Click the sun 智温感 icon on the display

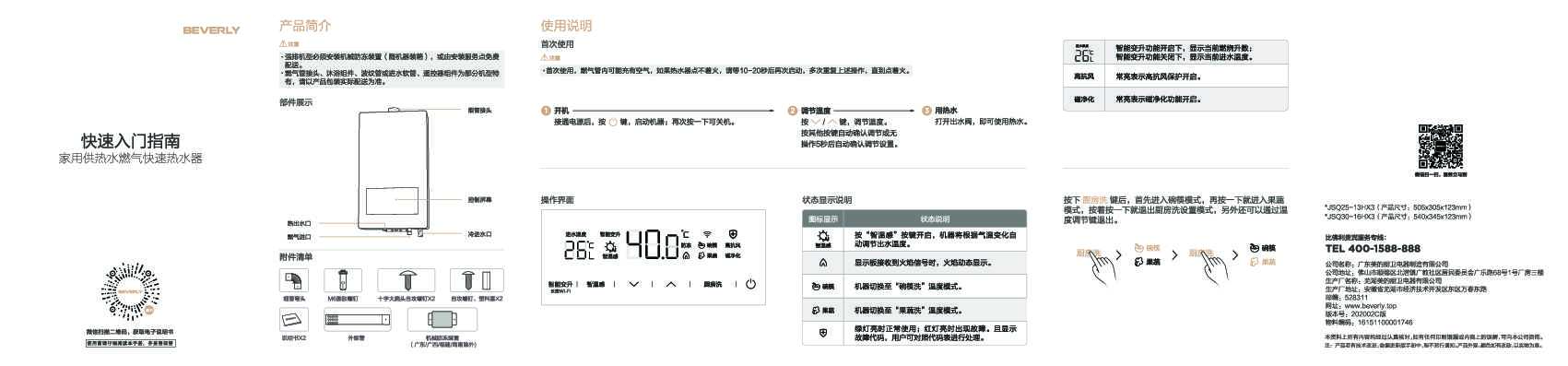610,247
